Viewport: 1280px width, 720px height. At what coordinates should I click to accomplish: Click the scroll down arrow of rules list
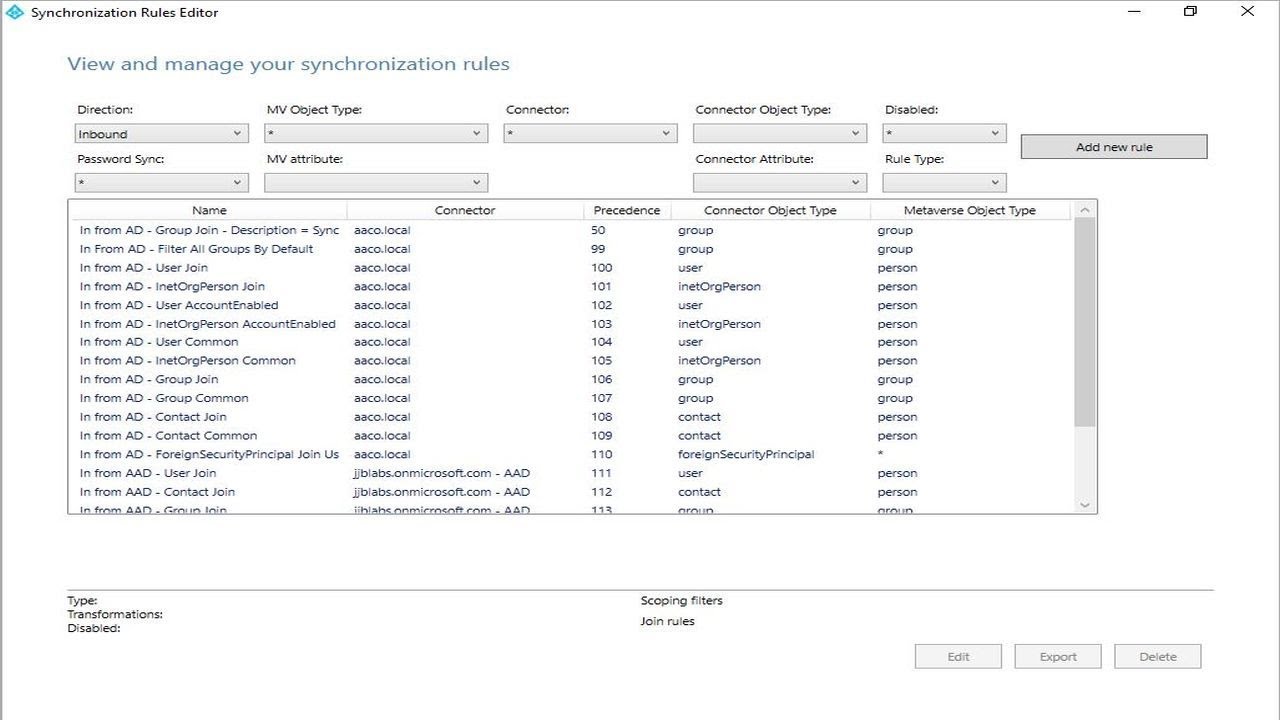[x=1085, y=505]
